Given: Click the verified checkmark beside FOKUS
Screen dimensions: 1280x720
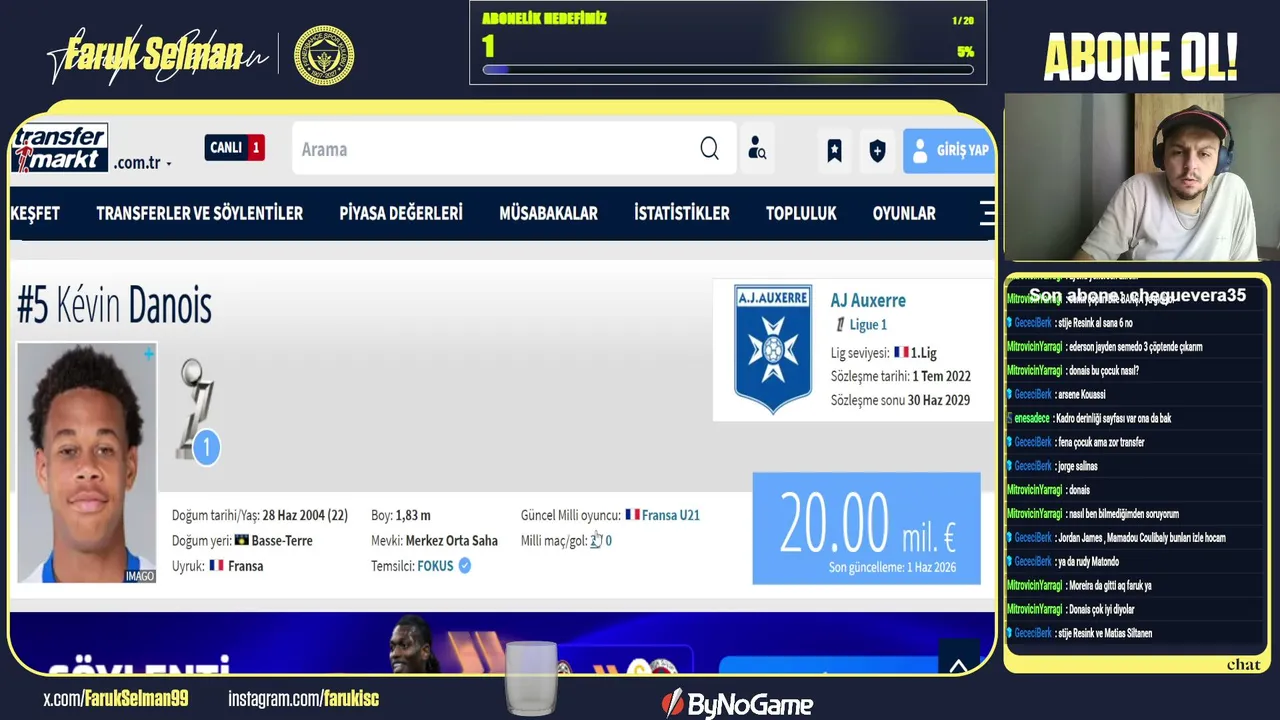Looking at the screenshot, I should 464,566.
